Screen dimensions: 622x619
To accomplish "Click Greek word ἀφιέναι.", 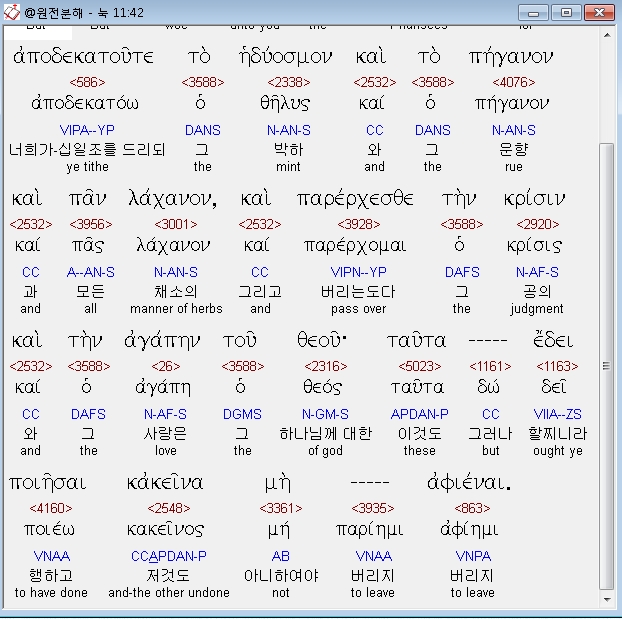I will pyautogui.click(x=469, y=483).
